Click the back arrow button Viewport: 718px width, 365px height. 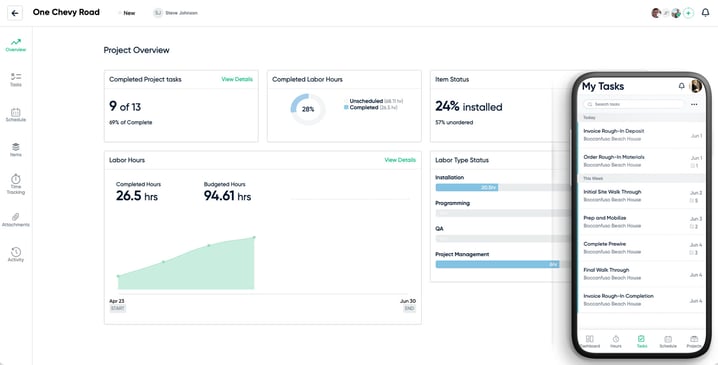click(15, 13)
